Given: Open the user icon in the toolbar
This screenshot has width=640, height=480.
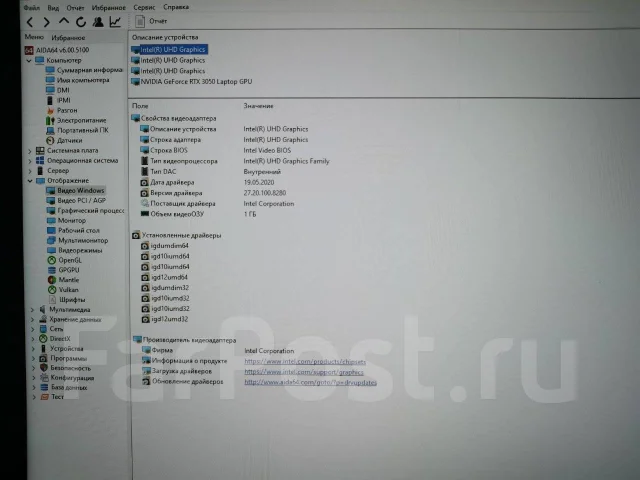Looking at the screenshot, I should [x=98, y=22].
